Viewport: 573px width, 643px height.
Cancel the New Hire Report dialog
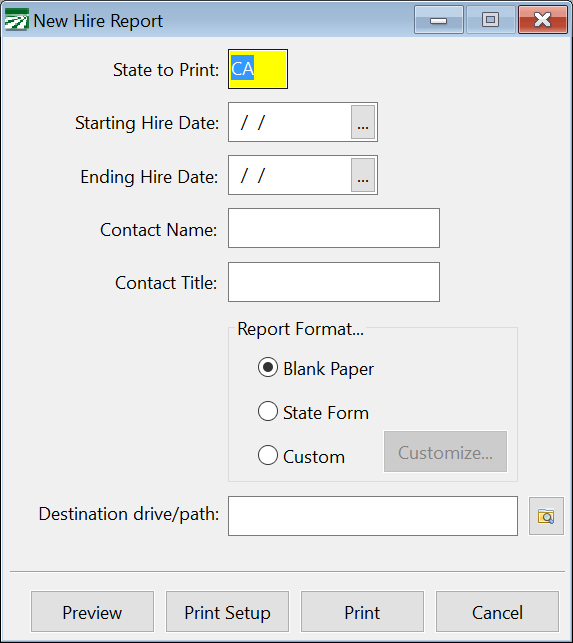[x=497, y=611]
